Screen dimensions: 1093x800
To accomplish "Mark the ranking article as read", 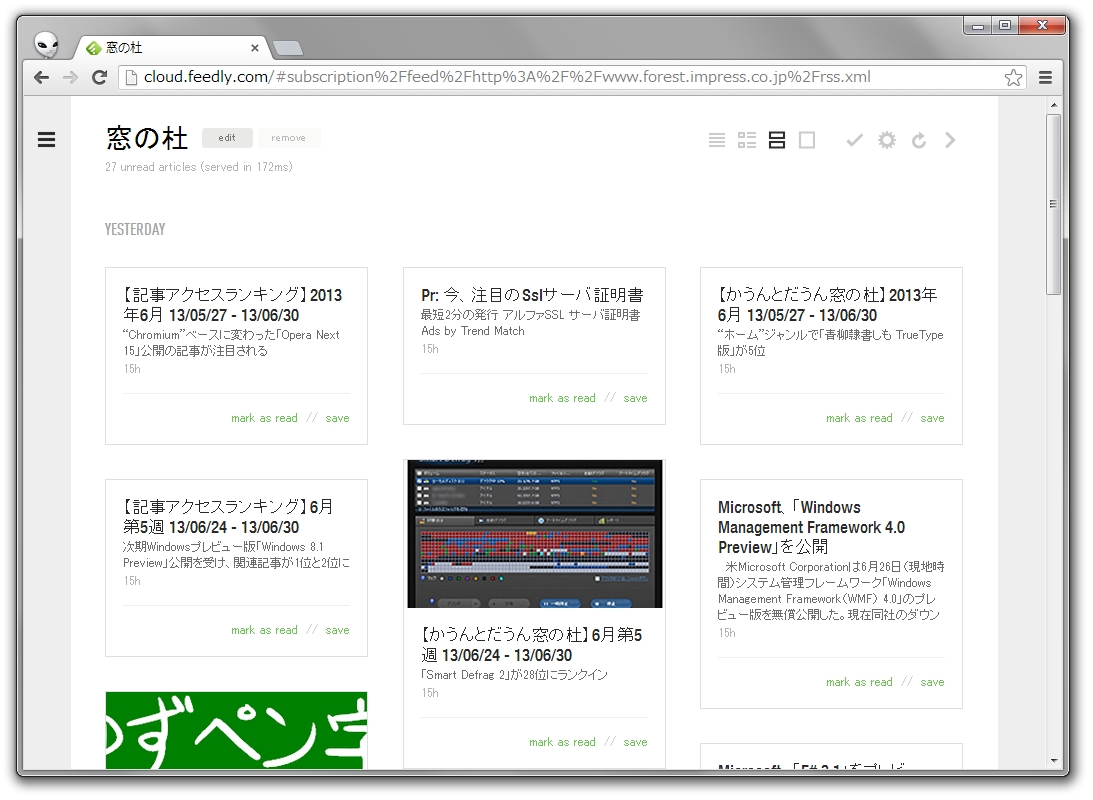I will [x=264, y=418].
